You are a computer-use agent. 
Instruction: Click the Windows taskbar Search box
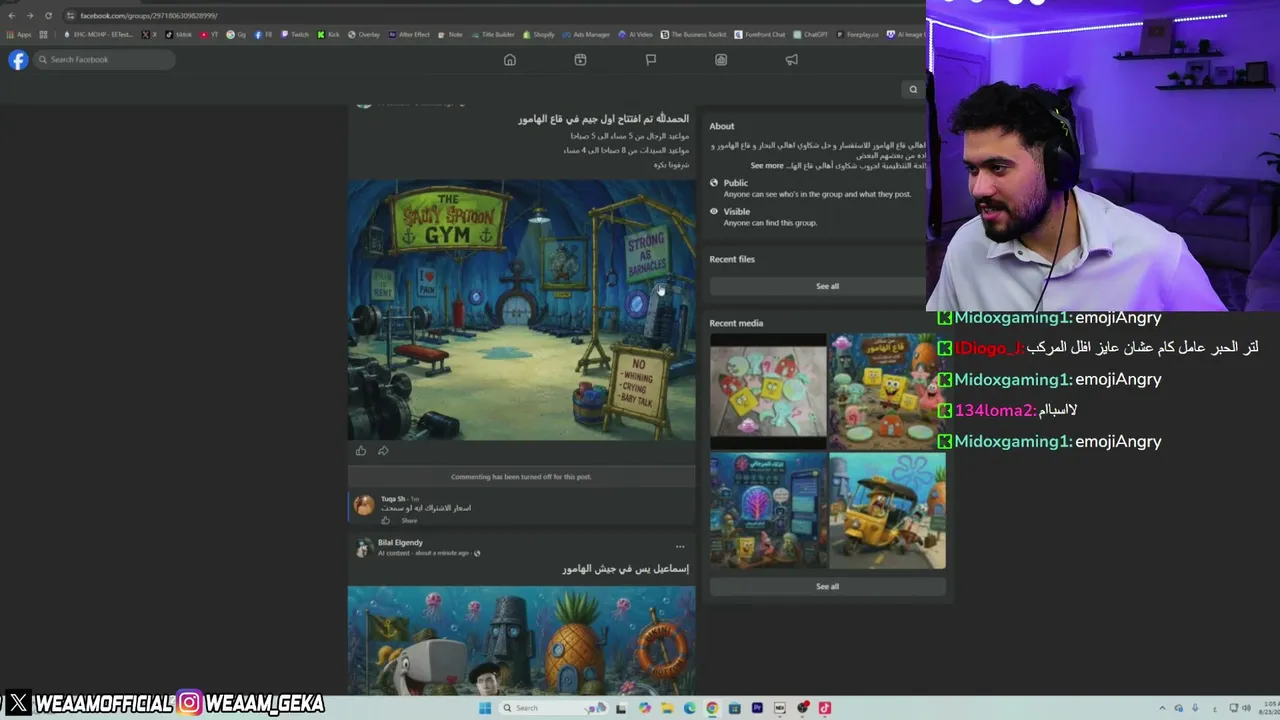click(554, 708)
